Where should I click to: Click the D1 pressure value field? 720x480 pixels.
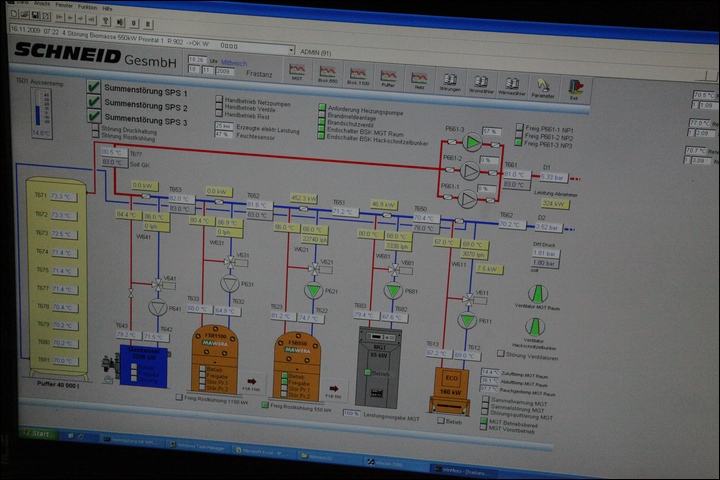[x=553, y=178]
